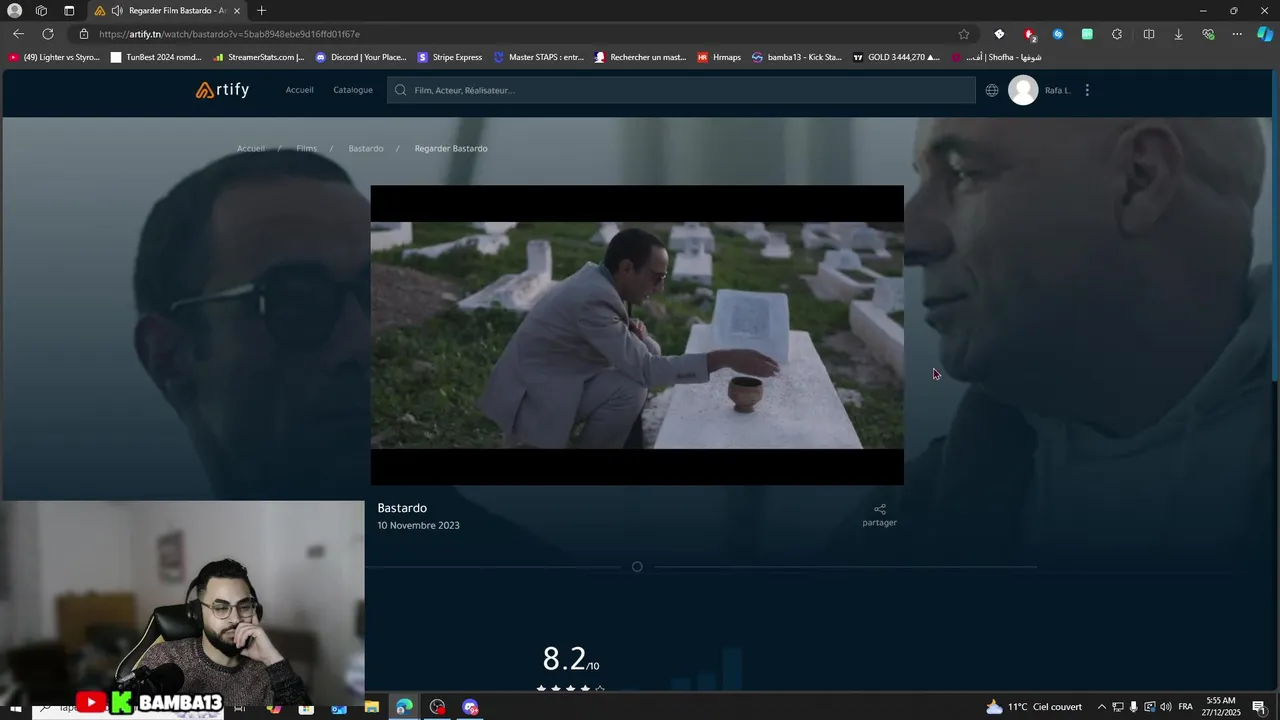Bookmark the page with the star icon
Viewport: 1280px width, 720px height.
click(x=964, y=34)
